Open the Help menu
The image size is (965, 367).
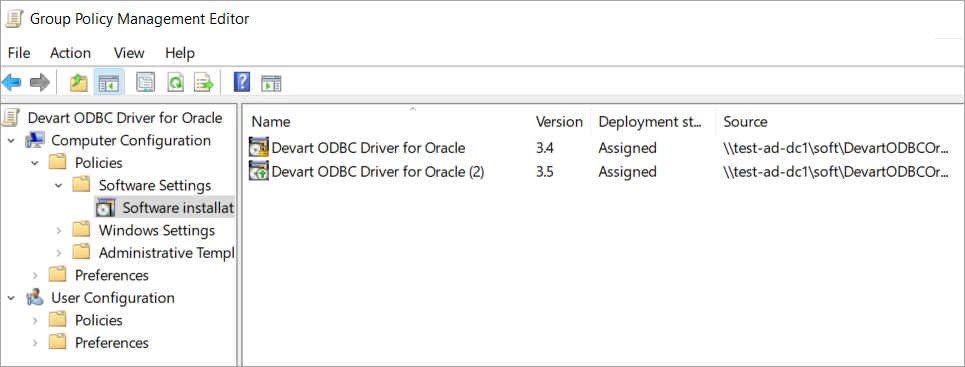click(180, 53)
